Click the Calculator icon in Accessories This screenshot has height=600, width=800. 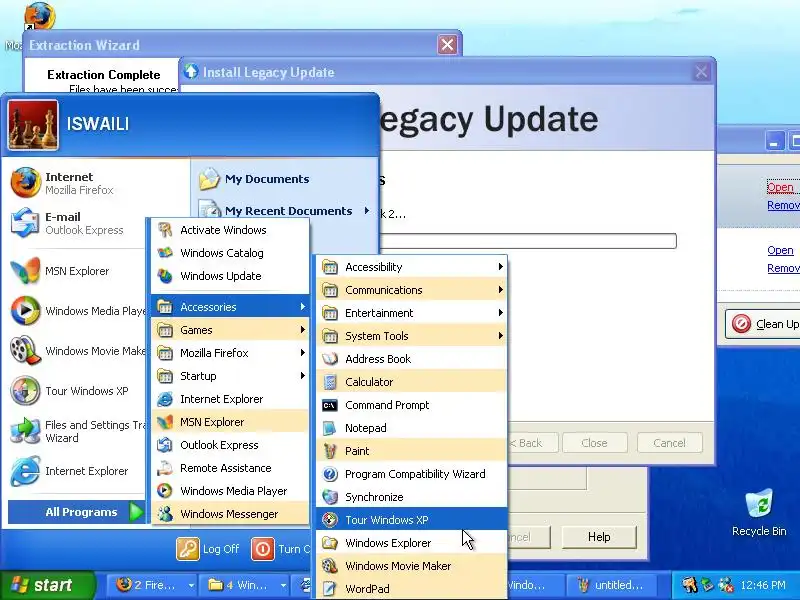tap(330, 382)
